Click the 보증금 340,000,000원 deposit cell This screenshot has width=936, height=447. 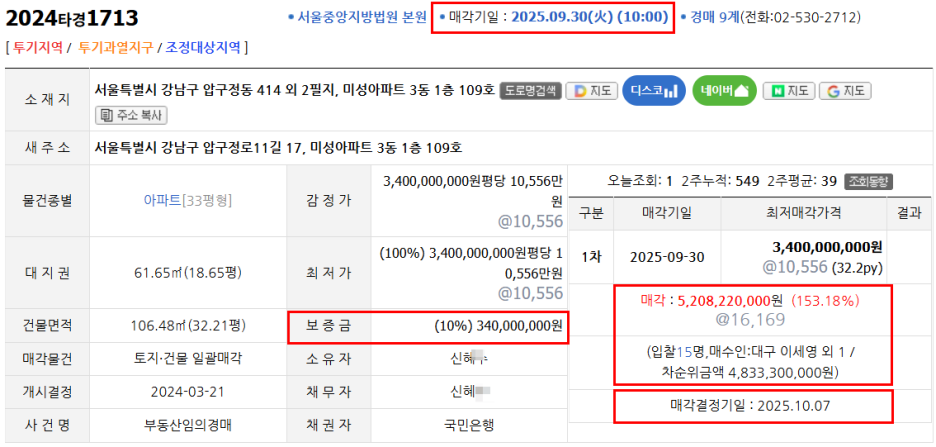click(x=498, y=326)
